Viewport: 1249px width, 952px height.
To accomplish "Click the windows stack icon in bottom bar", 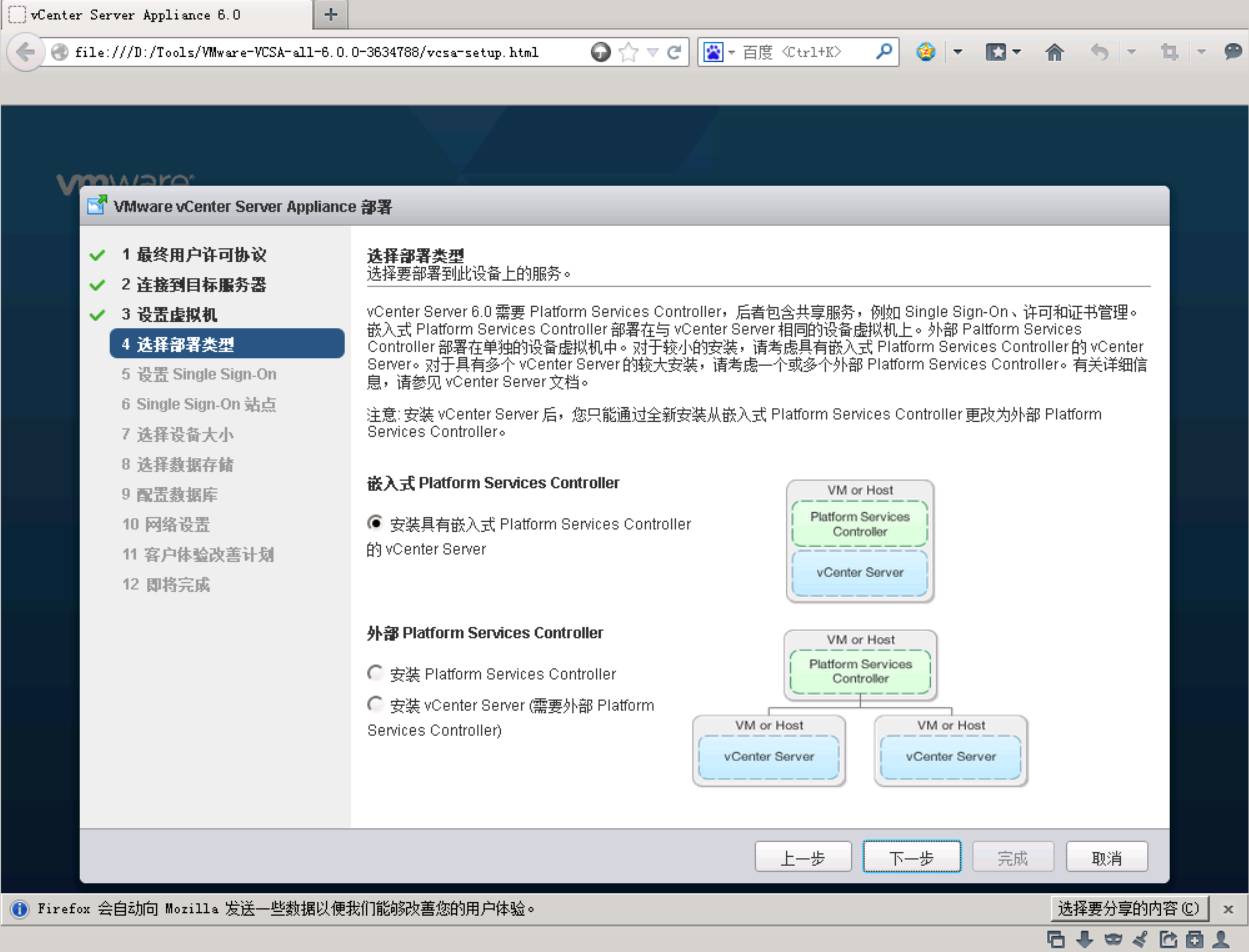I will (x=1056, y=939).
